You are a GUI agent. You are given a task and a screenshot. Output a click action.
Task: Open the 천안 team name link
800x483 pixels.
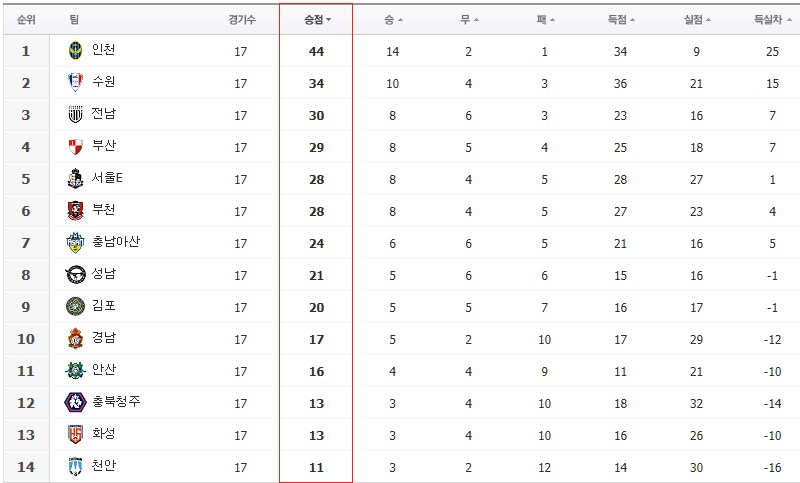coord(104,465)
